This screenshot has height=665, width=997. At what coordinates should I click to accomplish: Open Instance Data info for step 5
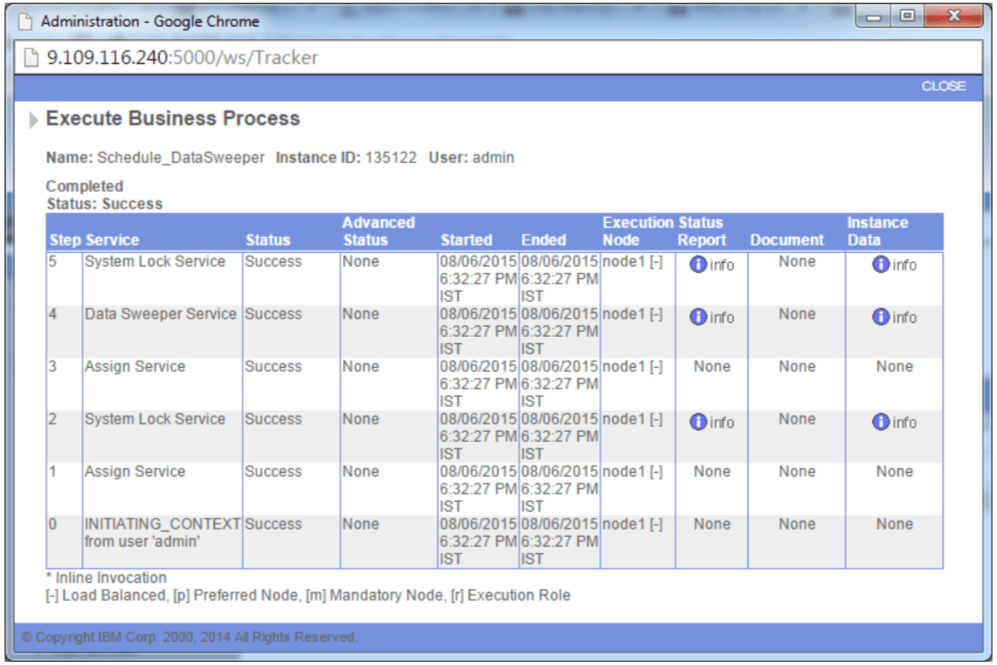pos(894,265)
